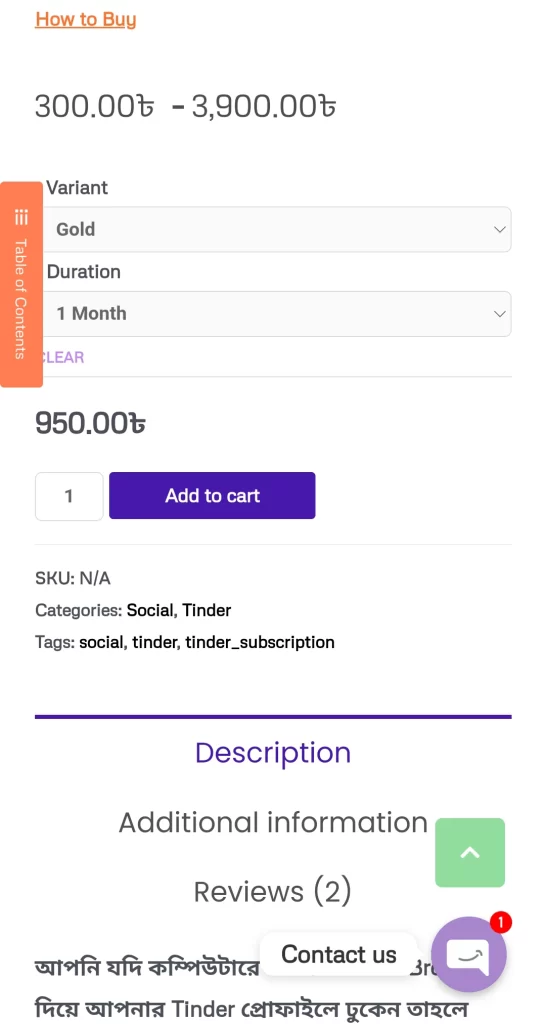
Task: Click the tinder_subscription tag link
Action: tap(260, 643)
